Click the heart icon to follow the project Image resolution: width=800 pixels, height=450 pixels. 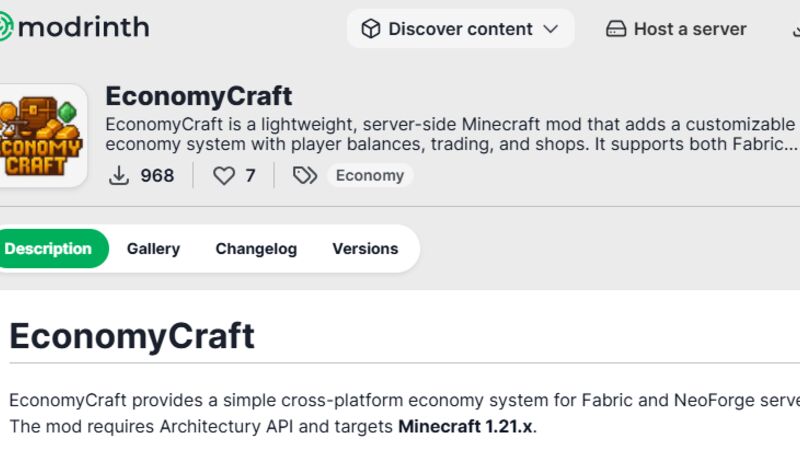point(224,176)
